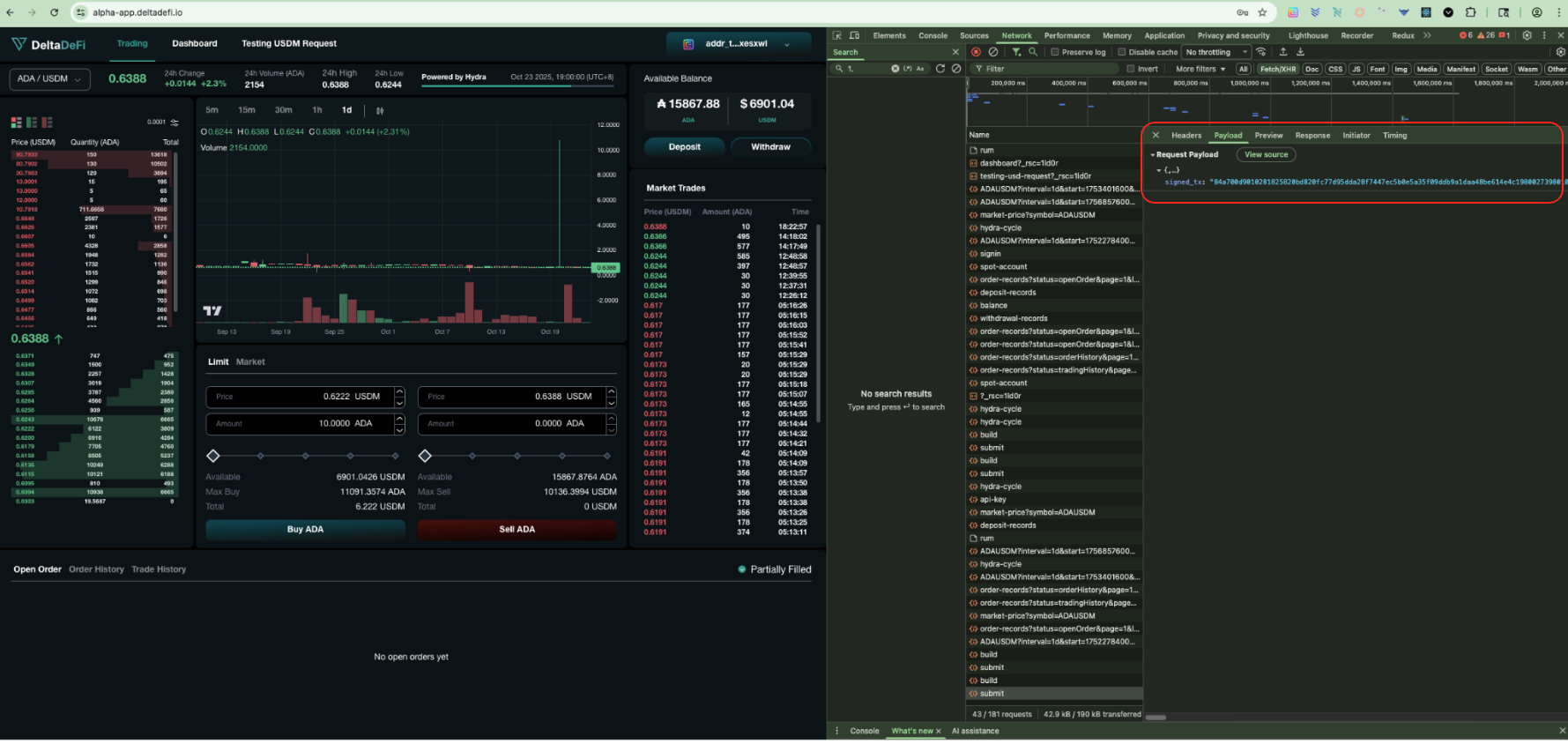The image size is (1568, 744).
Task: Enable the Preserve log checkbox
Action: (1055, 52)
